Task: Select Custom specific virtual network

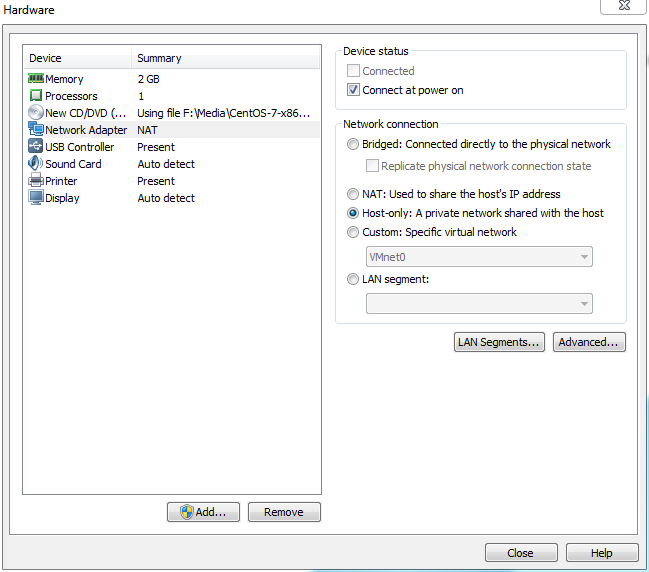Action: pyautogui.click(x=353, y=232)
